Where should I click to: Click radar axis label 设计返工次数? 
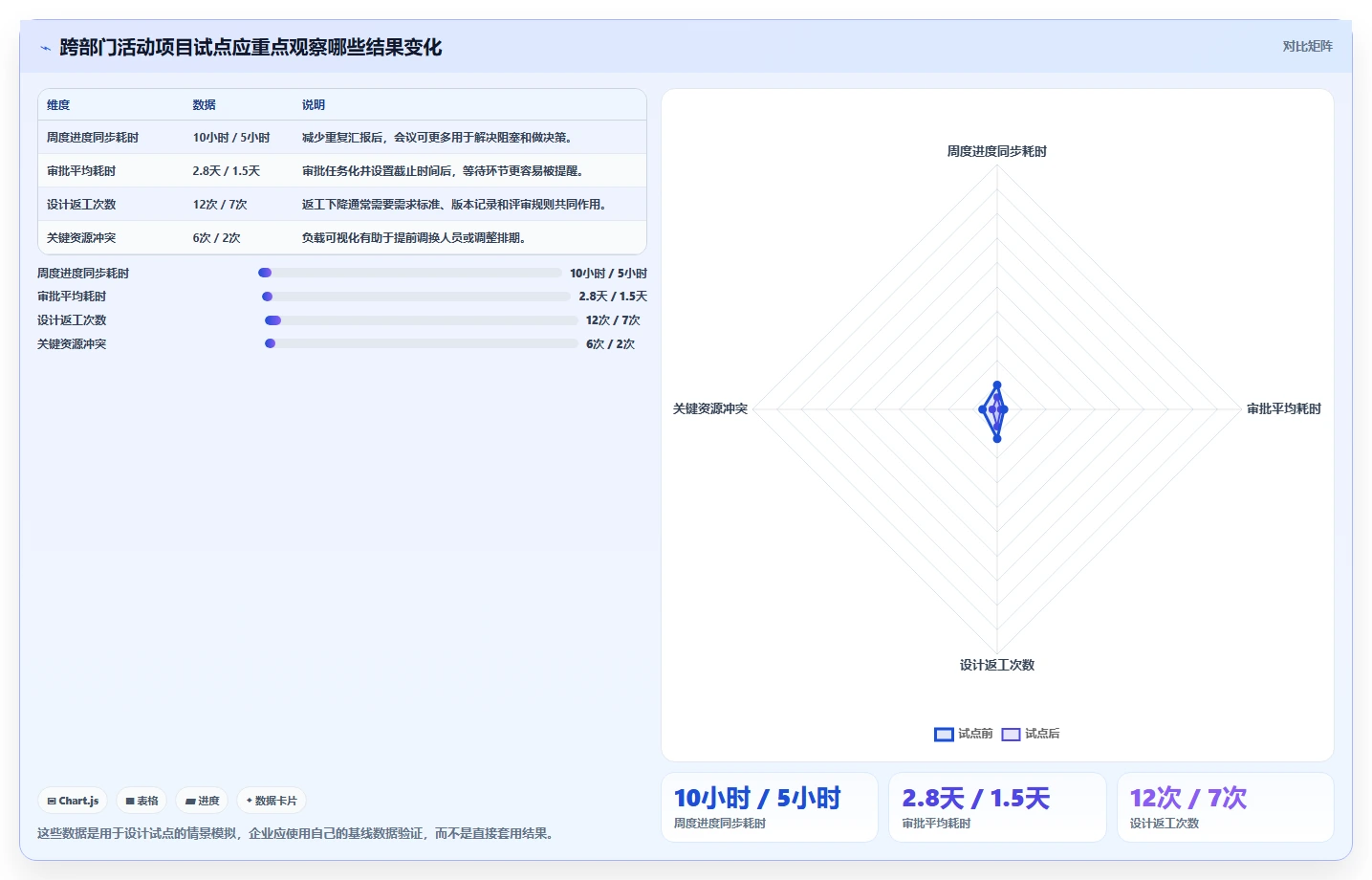[x=997, y=665]
